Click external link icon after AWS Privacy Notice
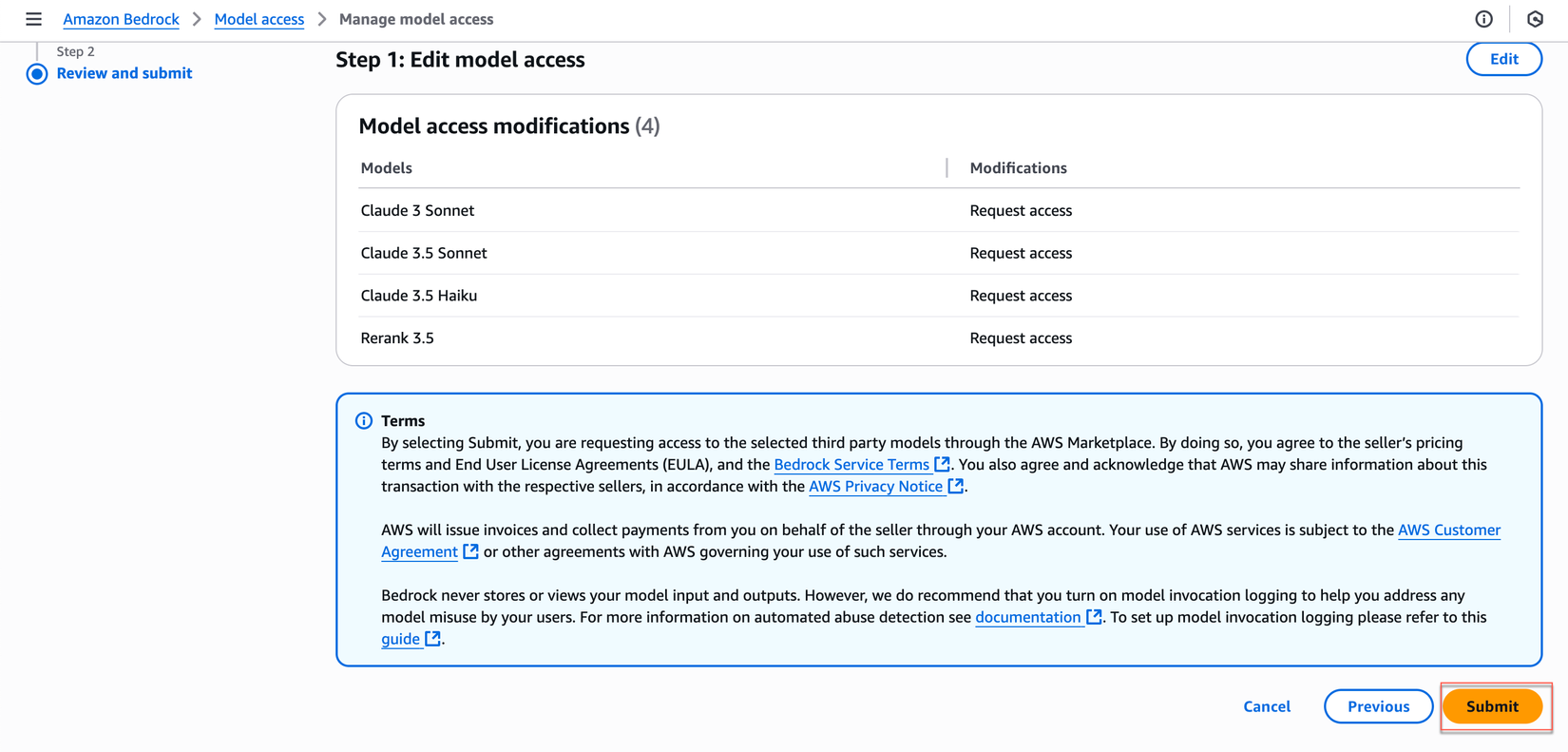 pyautogui.click(x=956, y=486)
